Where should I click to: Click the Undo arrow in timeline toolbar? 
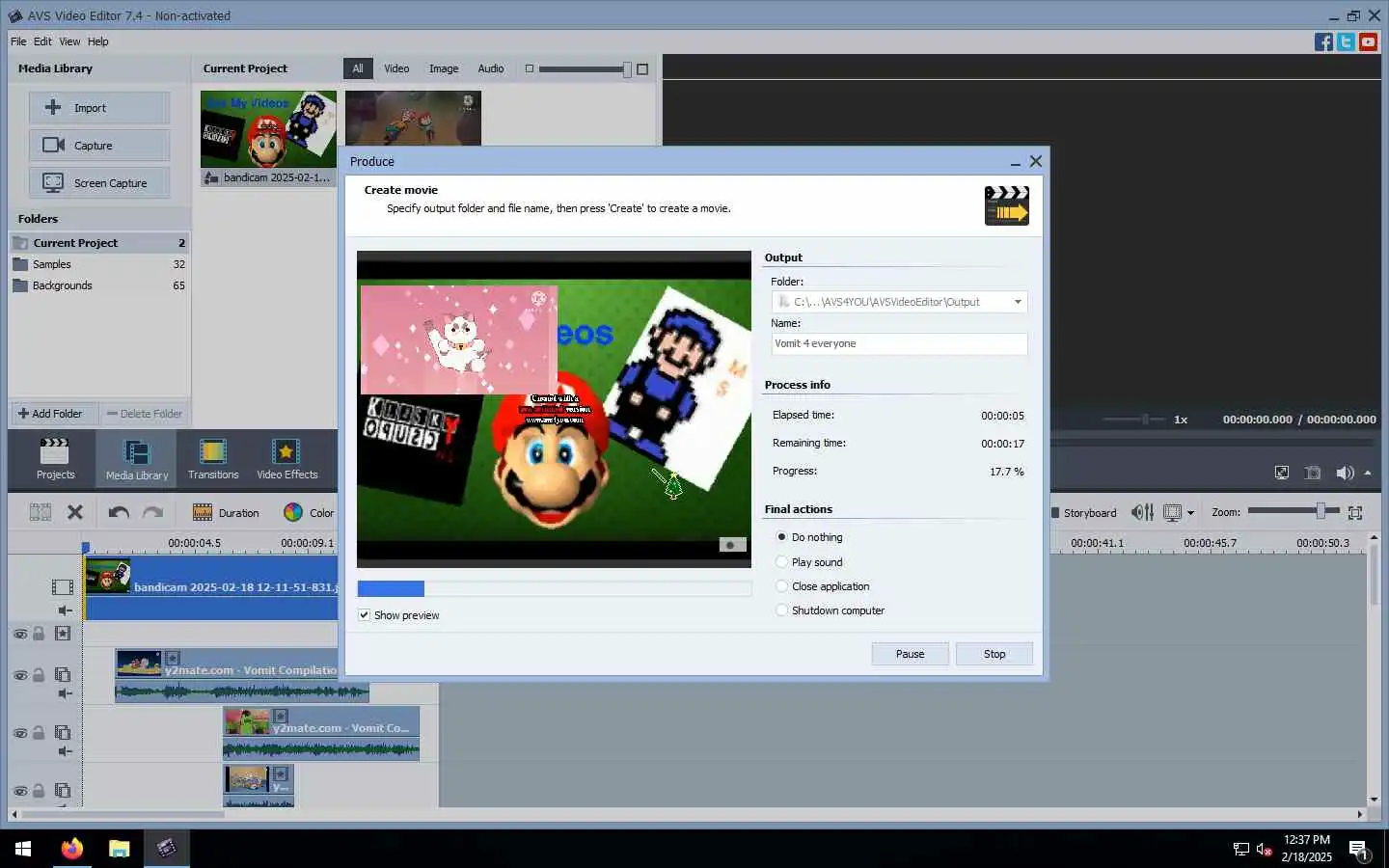[x=119, y=513]
